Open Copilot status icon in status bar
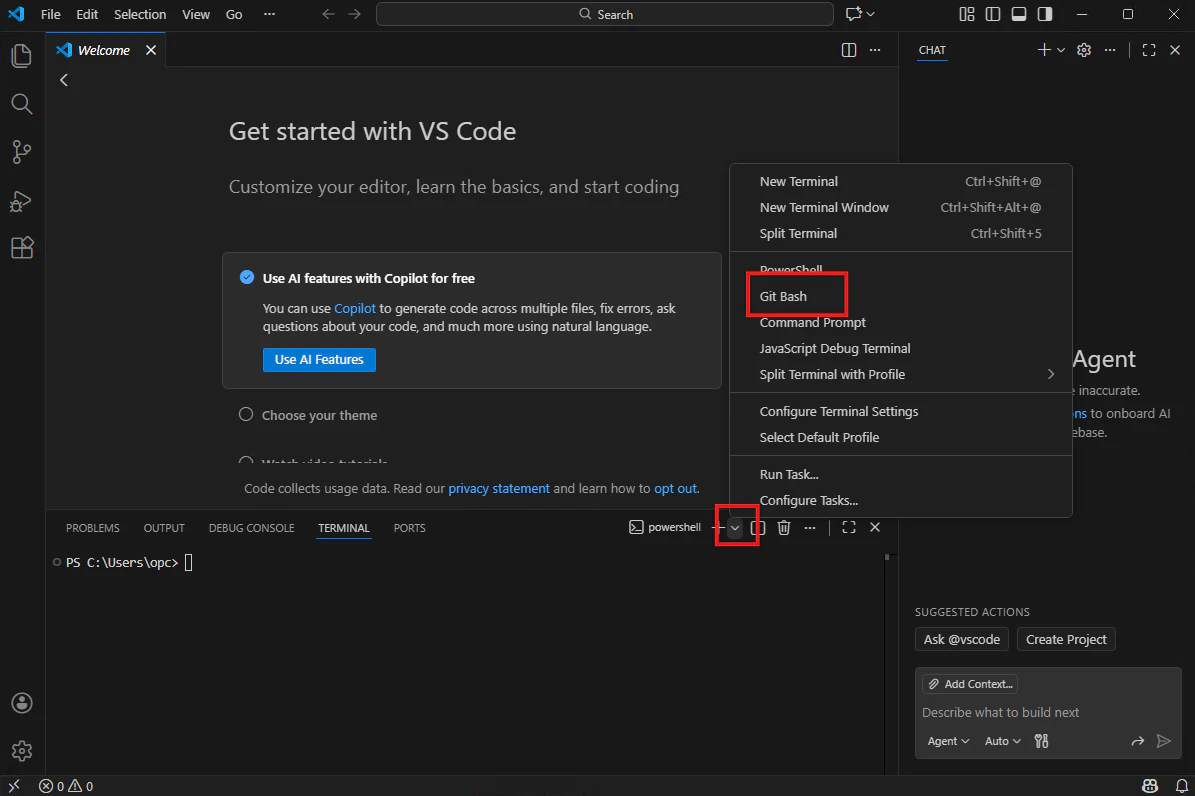 pos(1149,786)
